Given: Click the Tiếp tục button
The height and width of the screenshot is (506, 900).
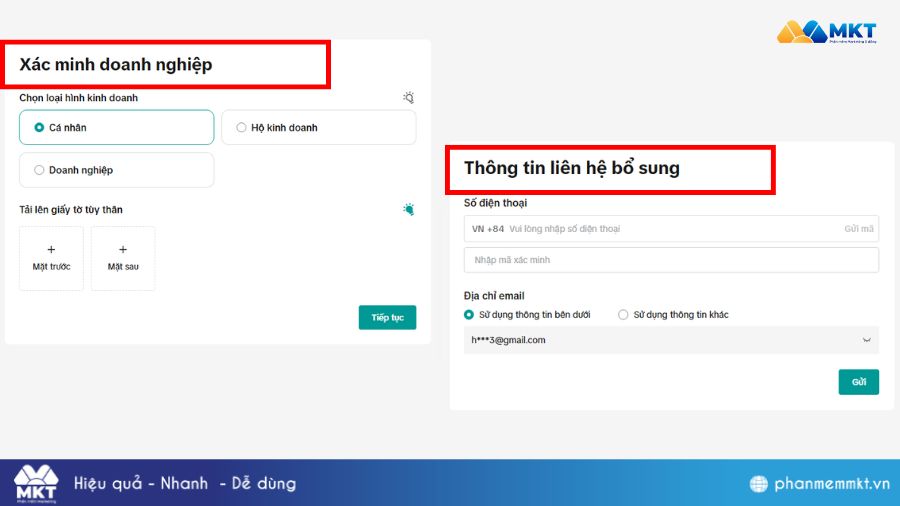Looking at the screenshot, I should (387, 317).
